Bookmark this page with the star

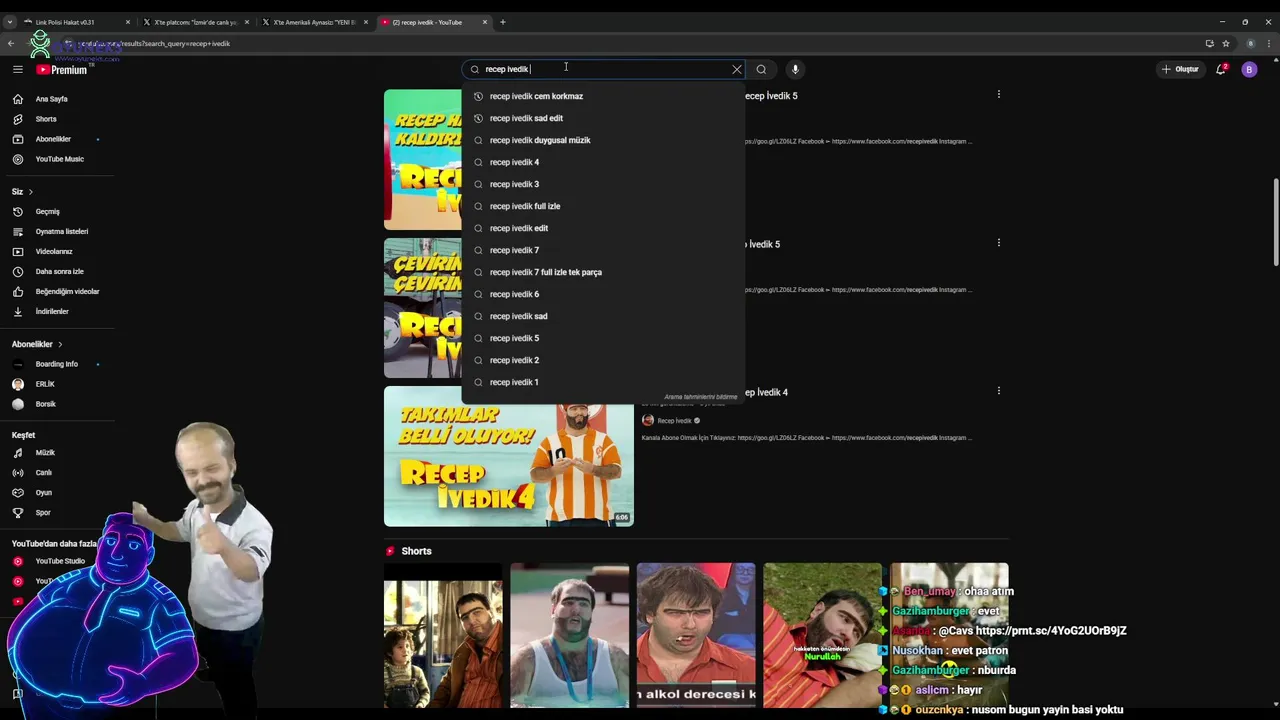tap(1226, 44)
